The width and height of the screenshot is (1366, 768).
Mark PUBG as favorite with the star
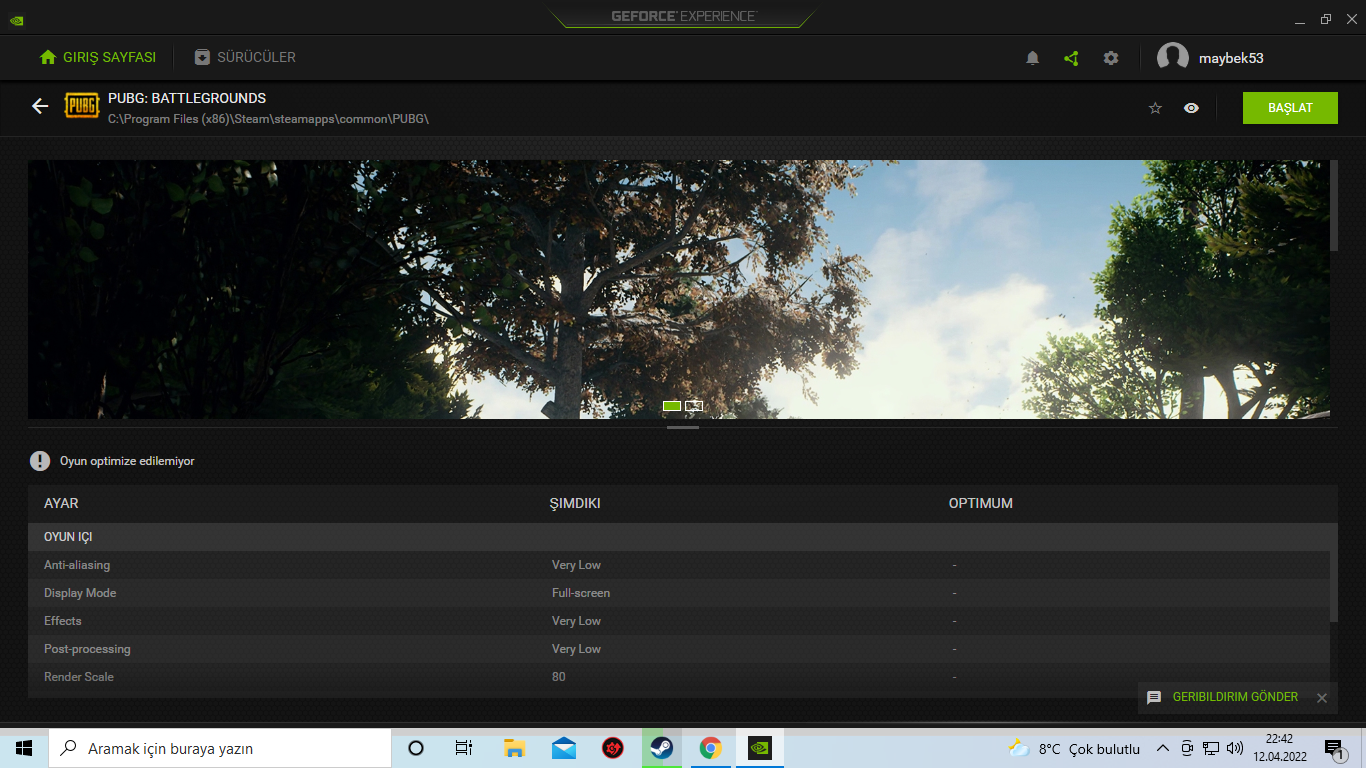[x=1156, y=108]
